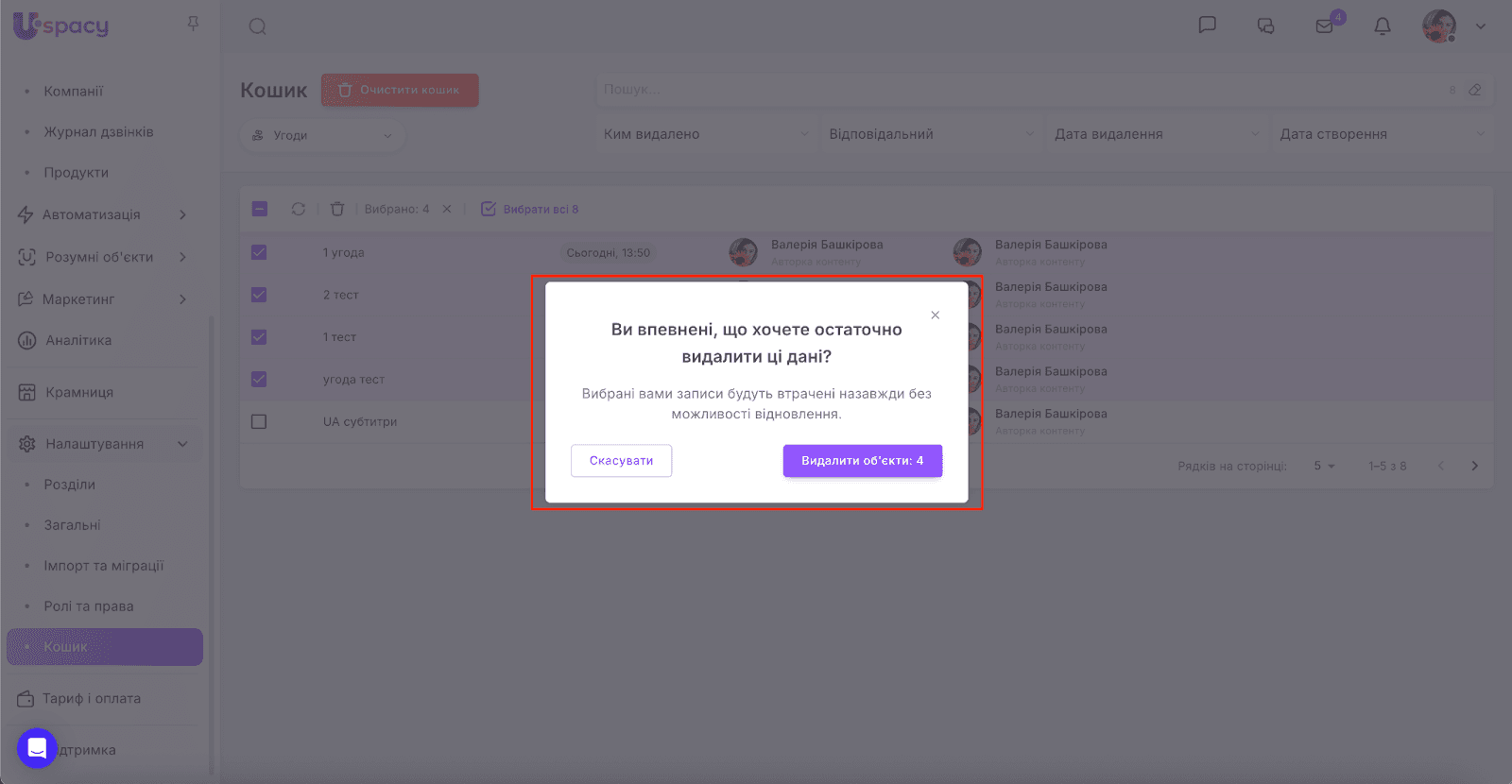Click the trash icon in table toolbar
Viewport: 1512px width, 784px height.
[337, 209]
